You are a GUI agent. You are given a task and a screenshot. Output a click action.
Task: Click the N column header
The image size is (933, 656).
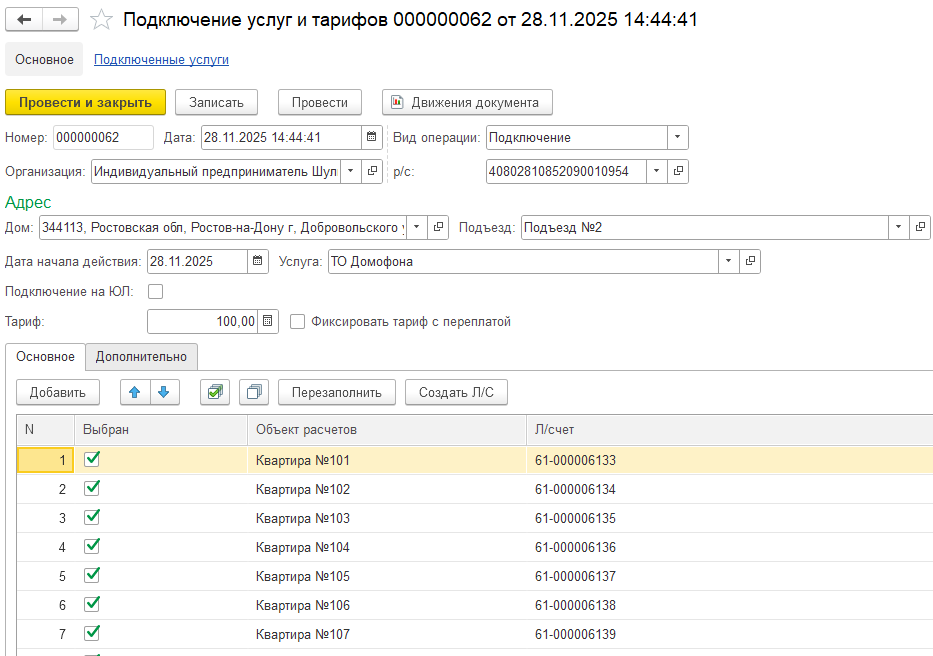(x=45, y=430)
